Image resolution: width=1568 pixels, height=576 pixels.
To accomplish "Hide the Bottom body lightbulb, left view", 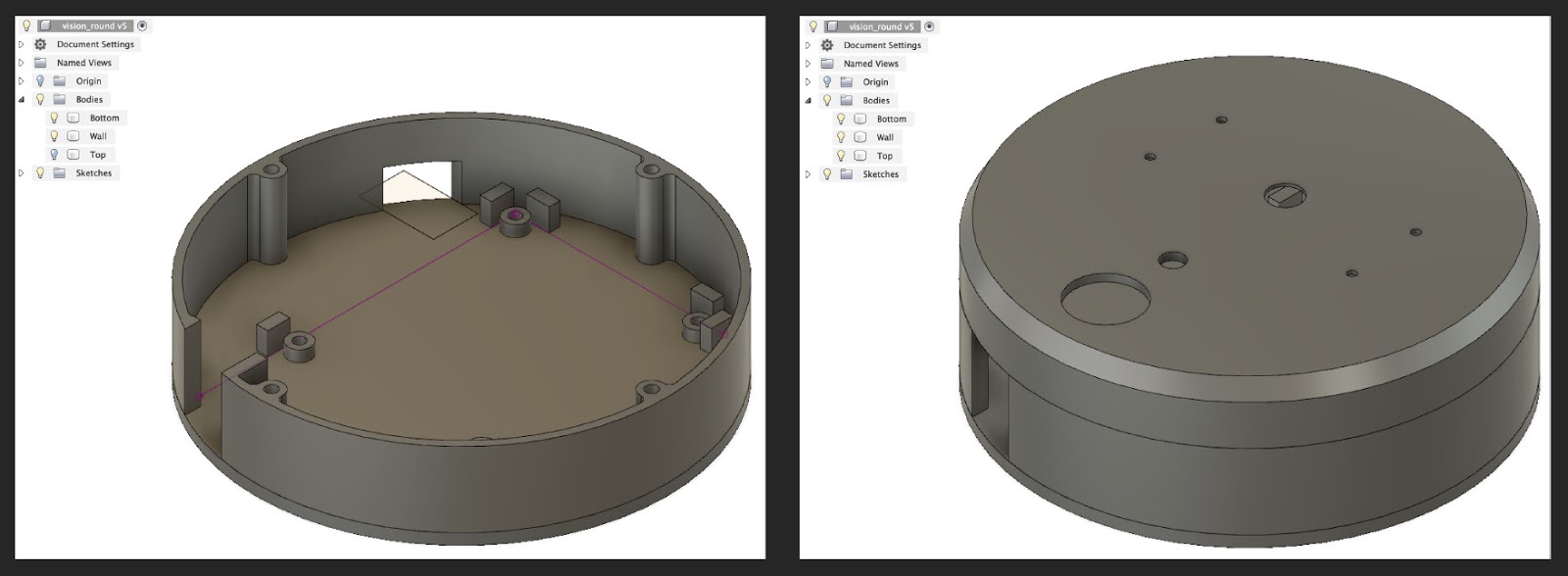I will [x=54, y=118].
